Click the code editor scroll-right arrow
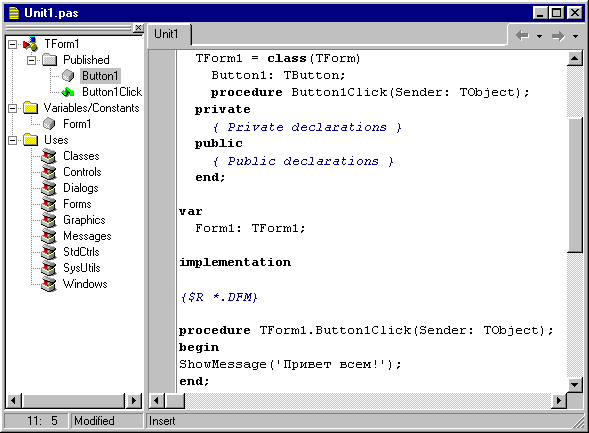Image resolution: width=589 pixels, height=433 pixels. pos(559,400)
